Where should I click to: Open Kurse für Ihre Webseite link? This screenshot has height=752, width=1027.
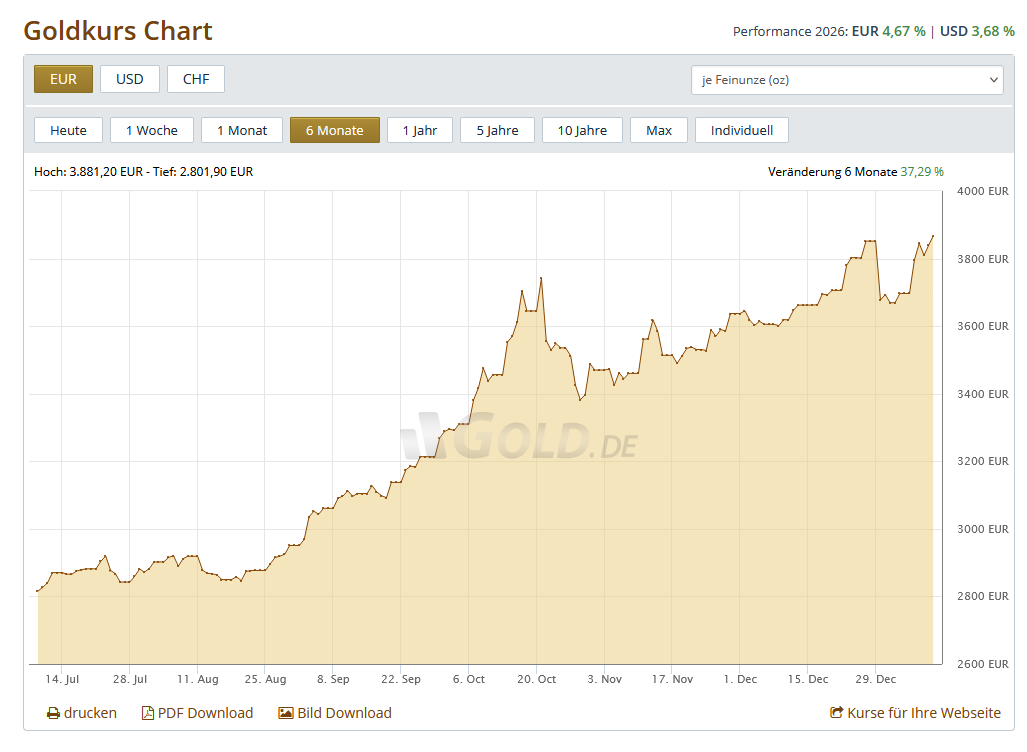point(924,713)
